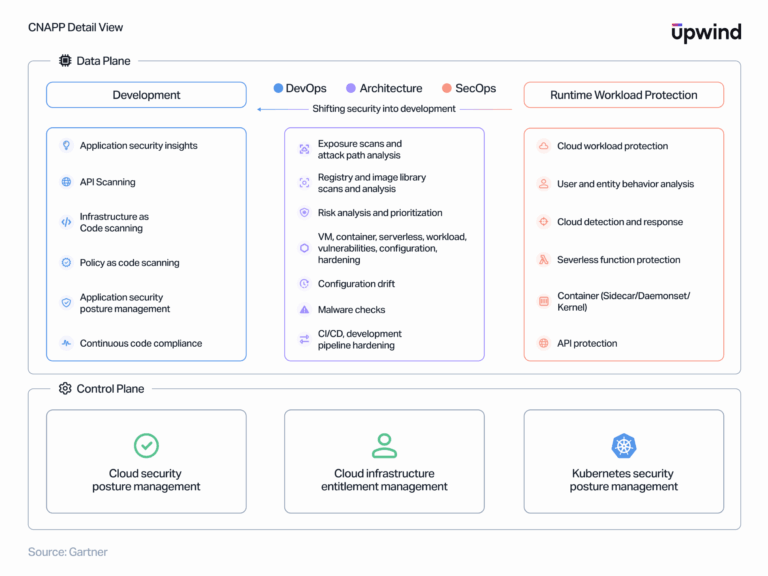Select the Kubernetes helm wheel icon
768x576 pixels.
coord(624,446)
